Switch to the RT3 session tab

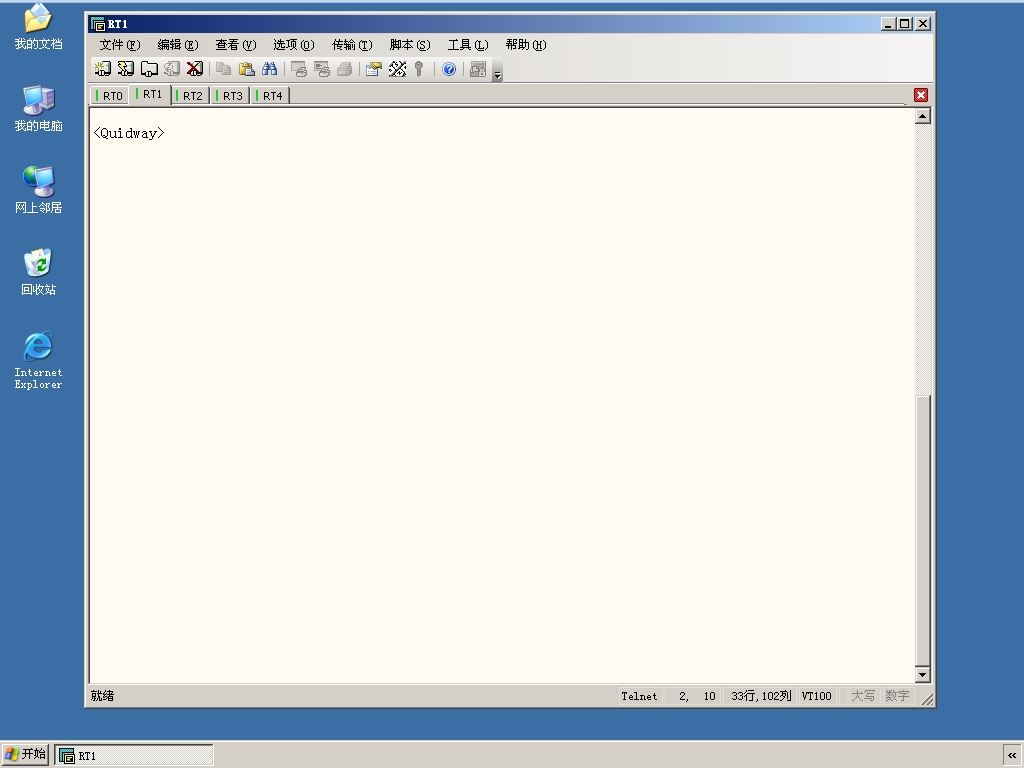231,96
